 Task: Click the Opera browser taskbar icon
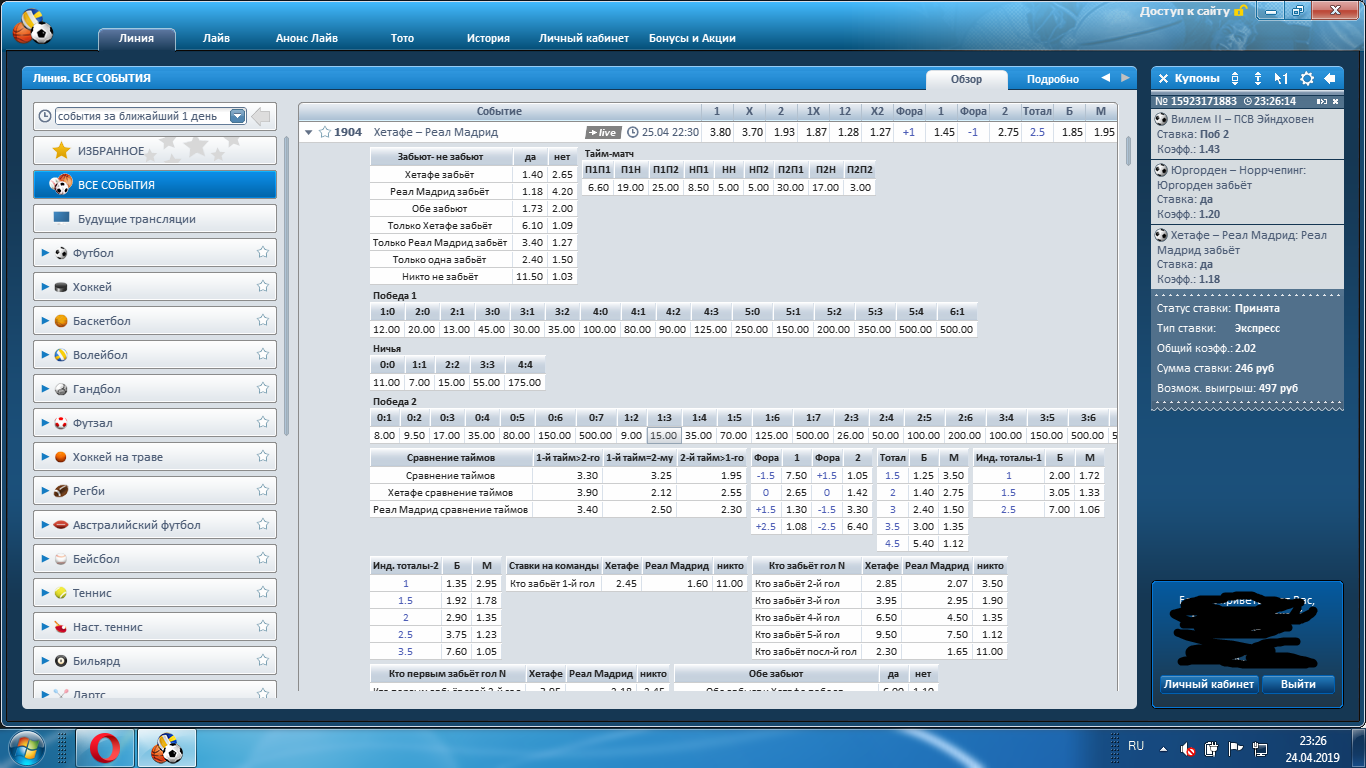[x=105, y=747]
